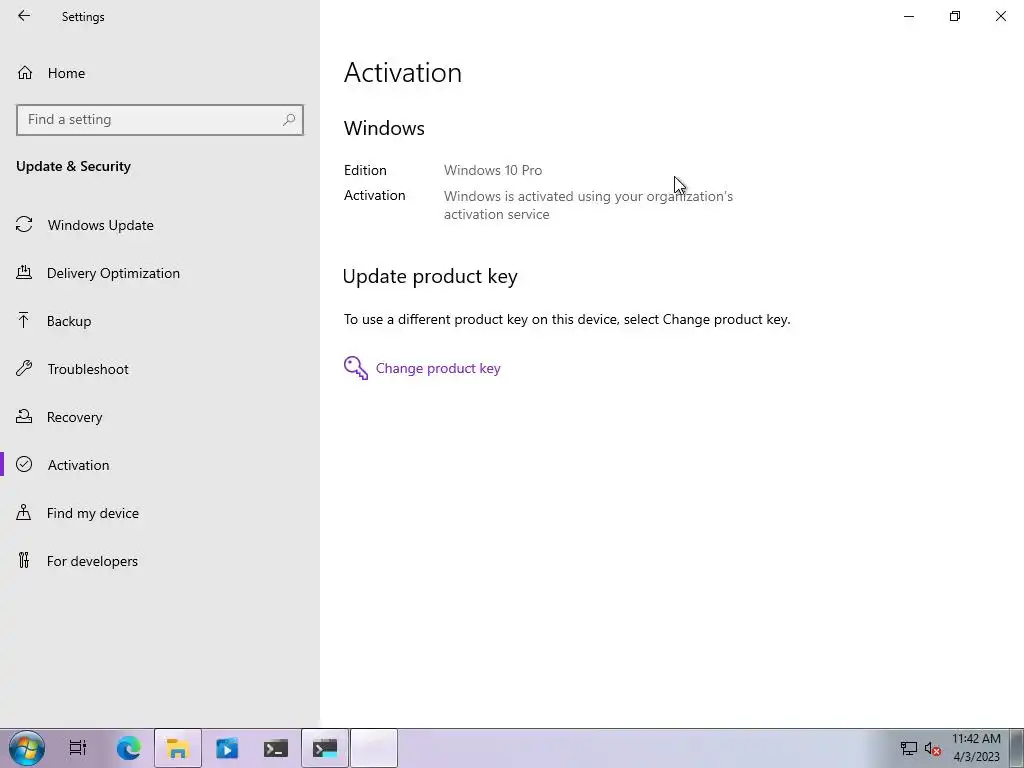Open the Start menu orb
Viewport: 1024px width, 768px height.
point(27,748)
